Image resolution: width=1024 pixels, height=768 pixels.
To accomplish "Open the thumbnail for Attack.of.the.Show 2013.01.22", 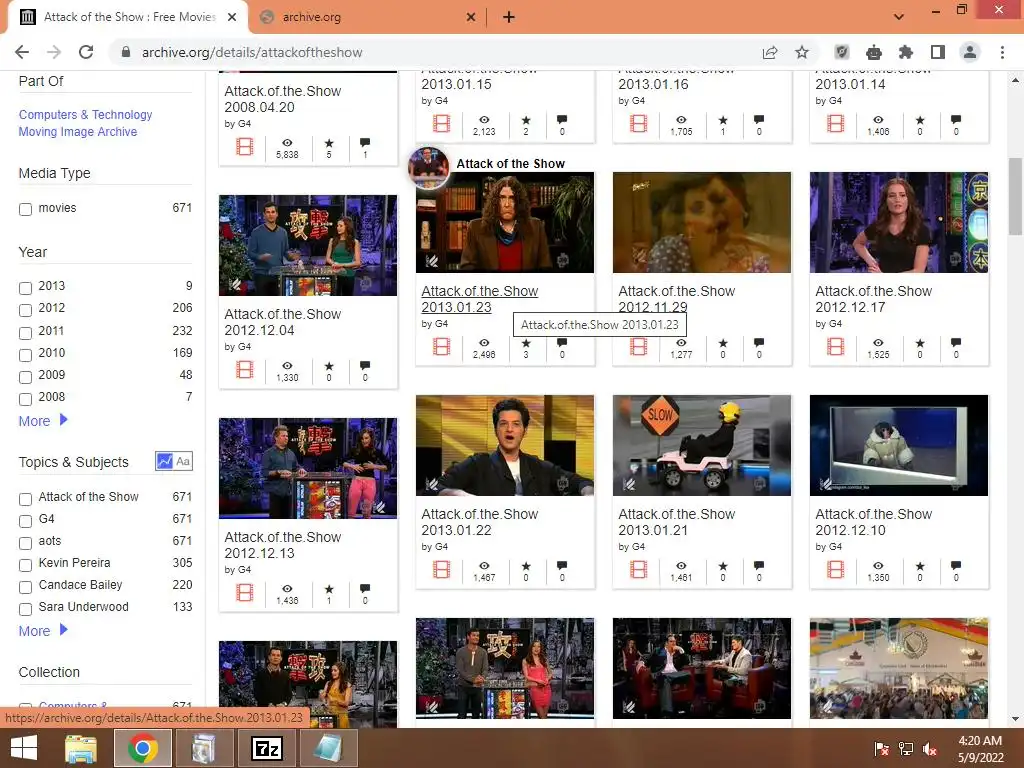I will pos(505,445).
